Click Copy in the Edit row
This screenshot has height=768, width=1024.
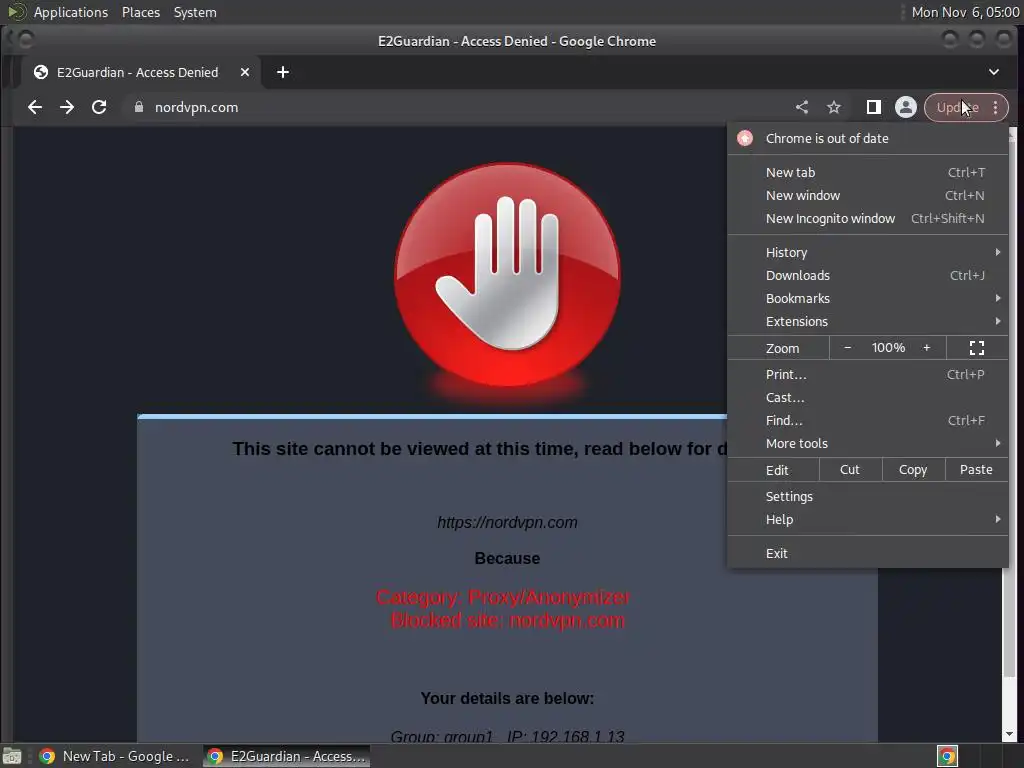pyautogui.click(x=913, y=470)
